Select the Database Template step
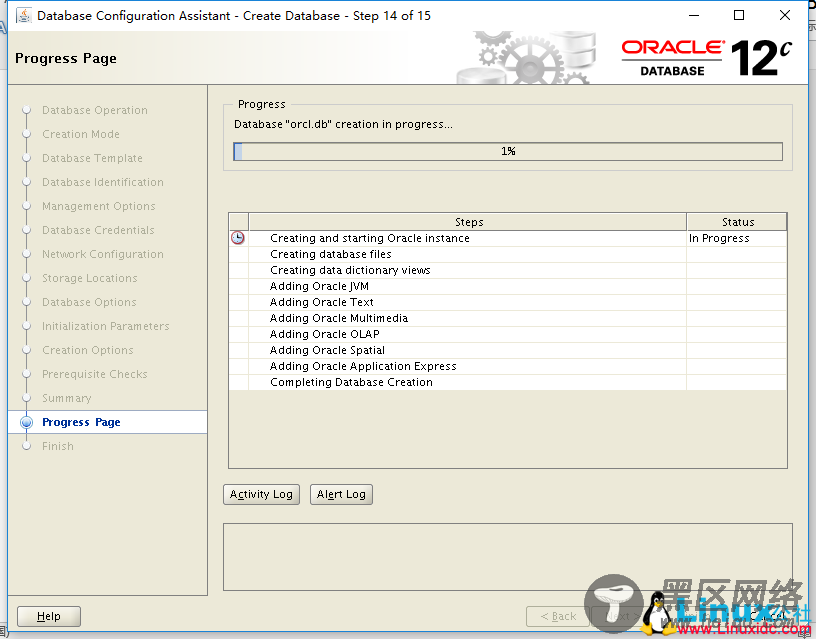 [x=92, y=158]
